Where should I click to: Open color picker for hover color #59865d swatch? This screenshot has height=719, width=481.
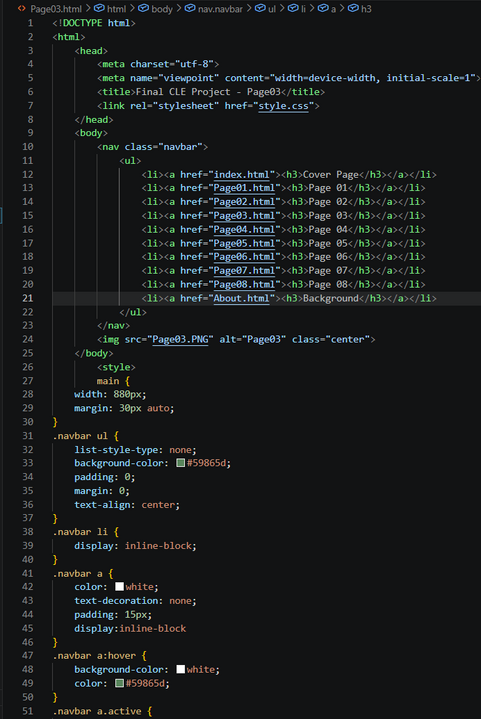[119, 683]
